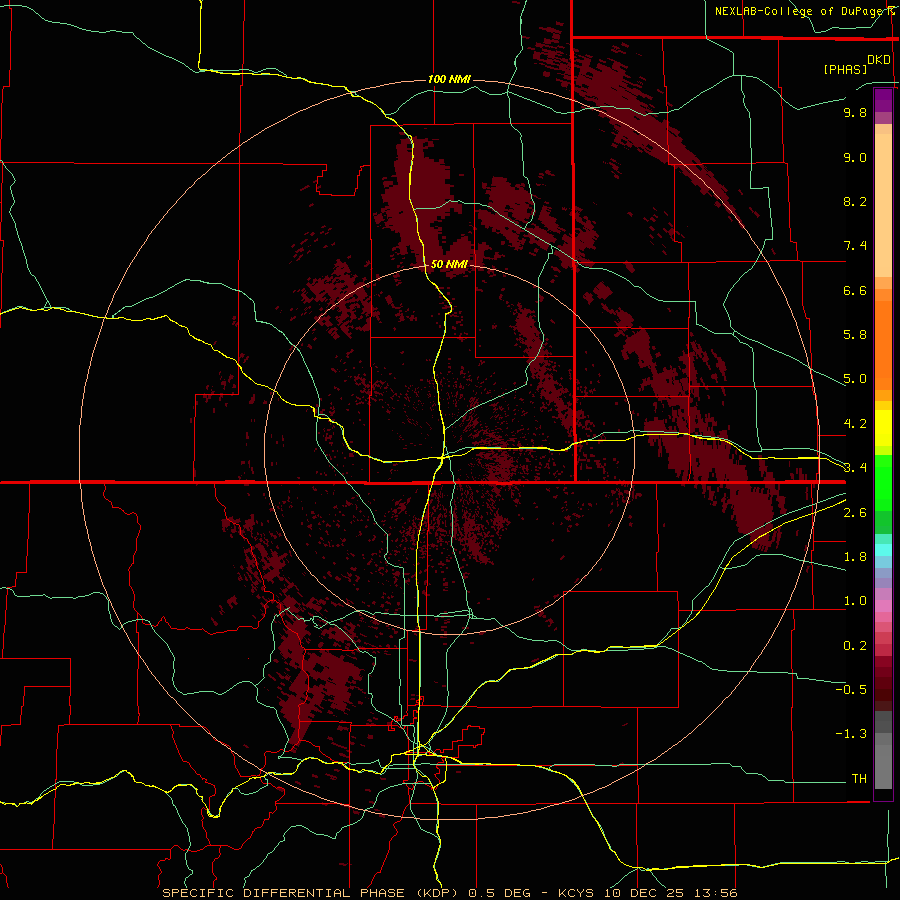This screenshot has height=900, width=900.
Task: Click the 3.4 scale label
Action: [x=855, y=468]
